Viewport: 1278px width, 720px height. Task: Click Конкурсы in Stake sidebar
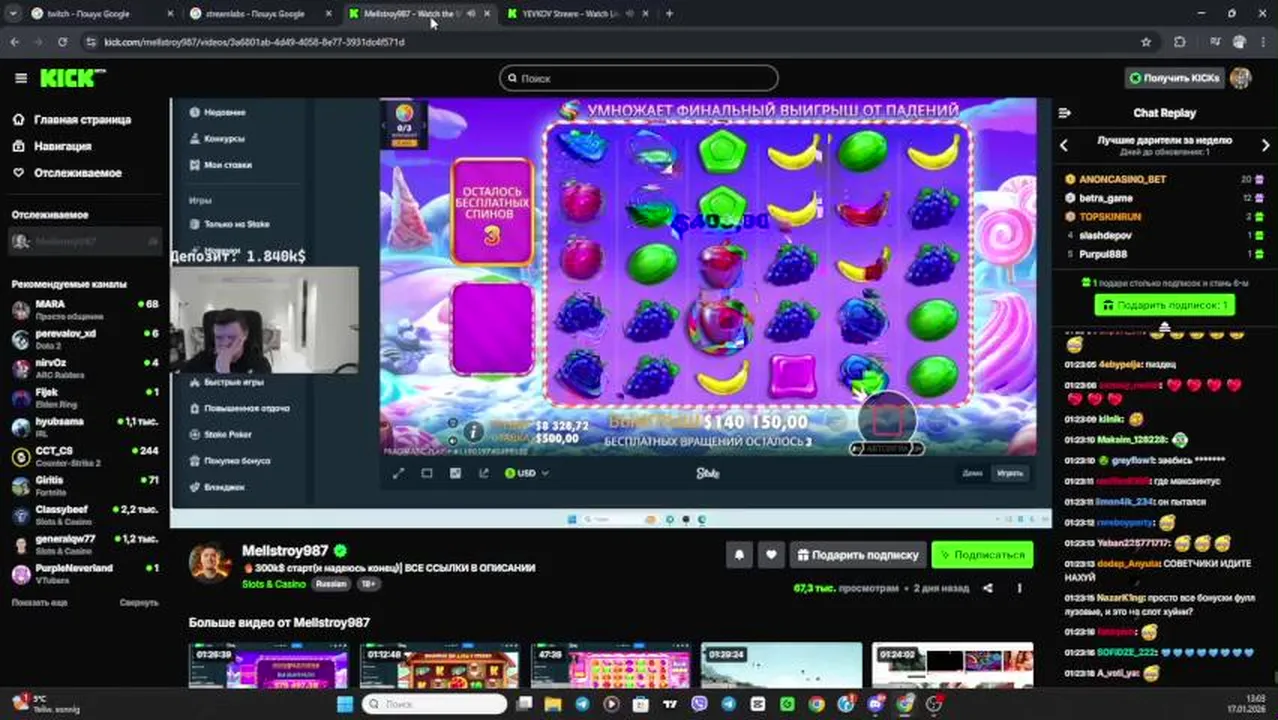pyautogui.click(x=217, y=139)
